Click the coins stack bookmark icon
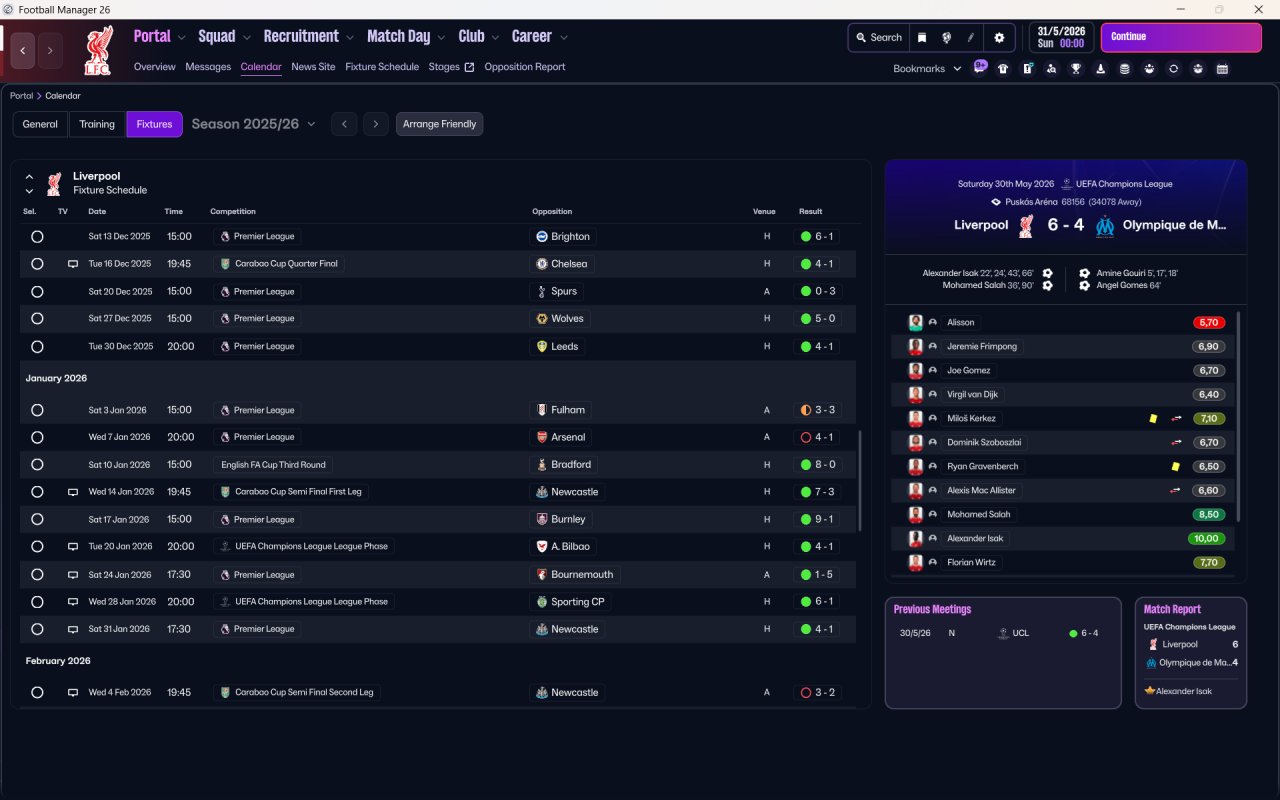The image size is (1280, 800). coord(1124,69)
